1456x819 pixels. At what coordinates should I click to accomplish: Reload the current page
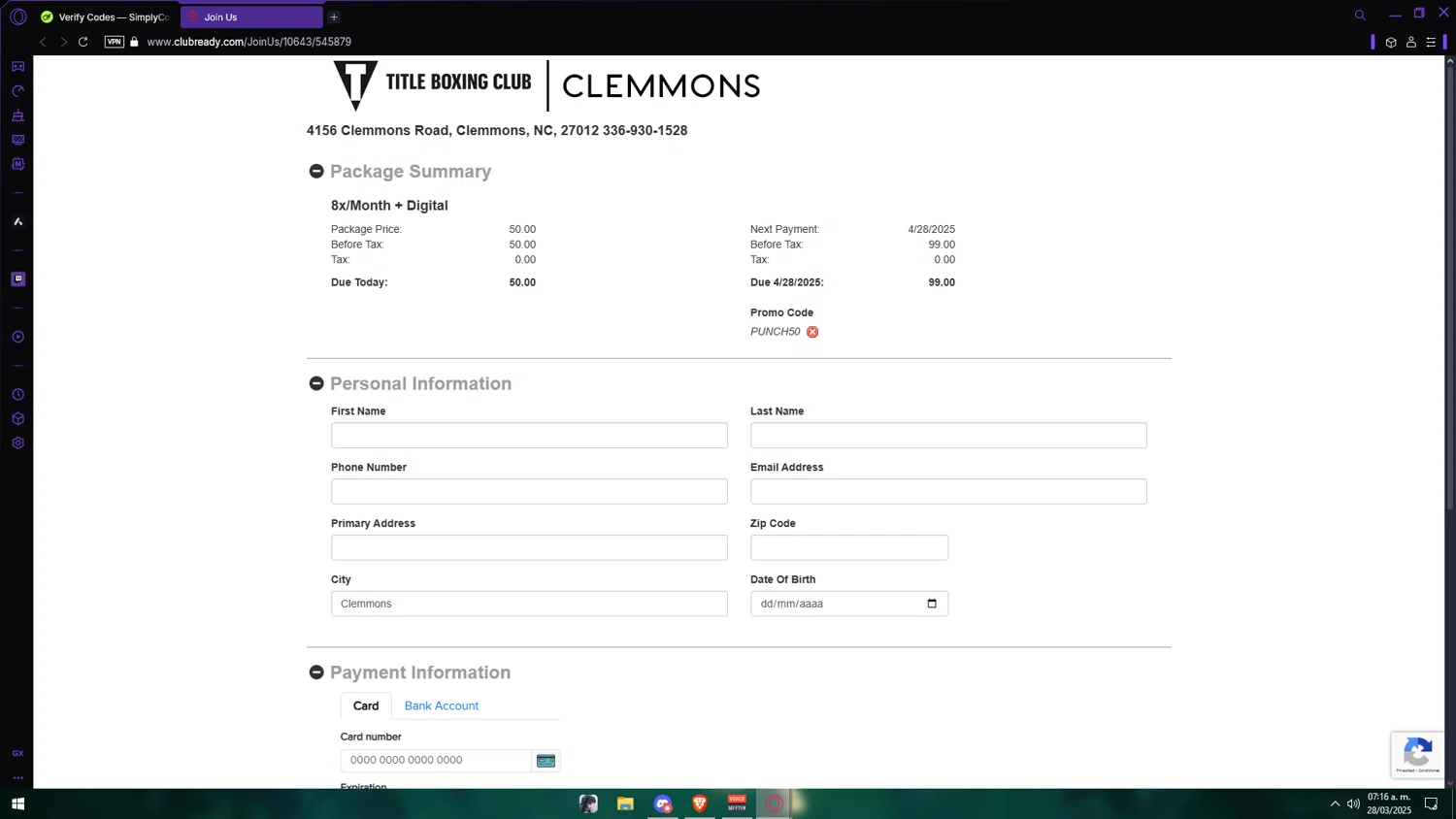coord(83,42)
